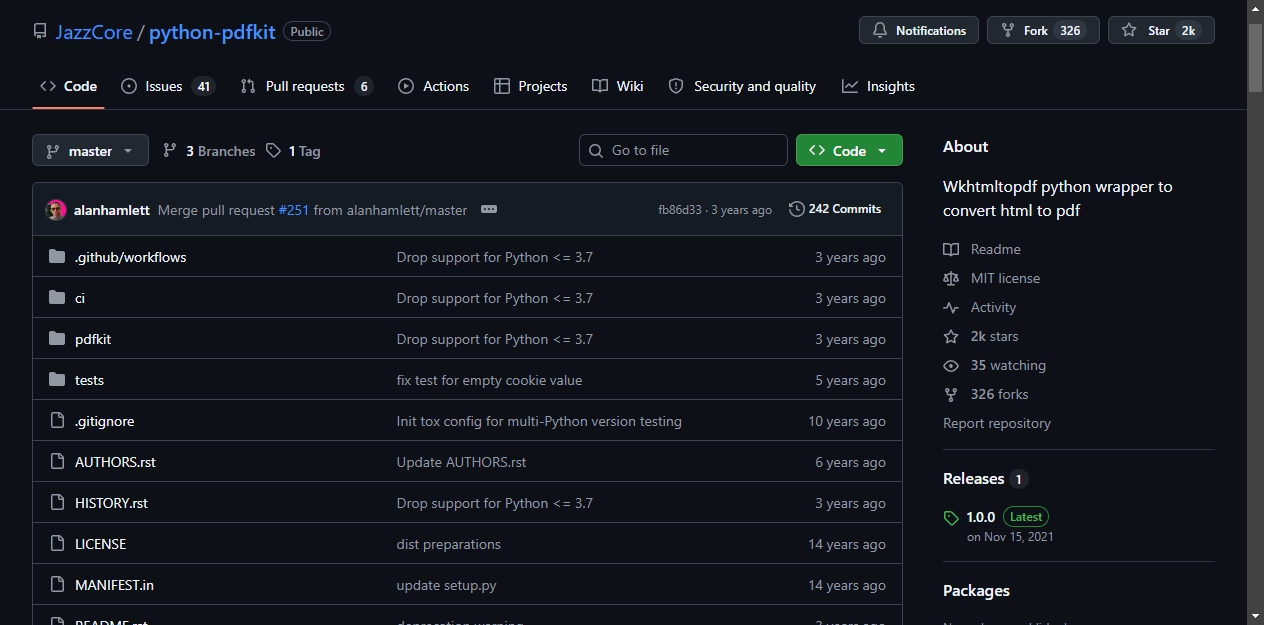Open the AUTHORS.rst file
The width and height of the screenshot is (1264, 625).
[115, 462]
